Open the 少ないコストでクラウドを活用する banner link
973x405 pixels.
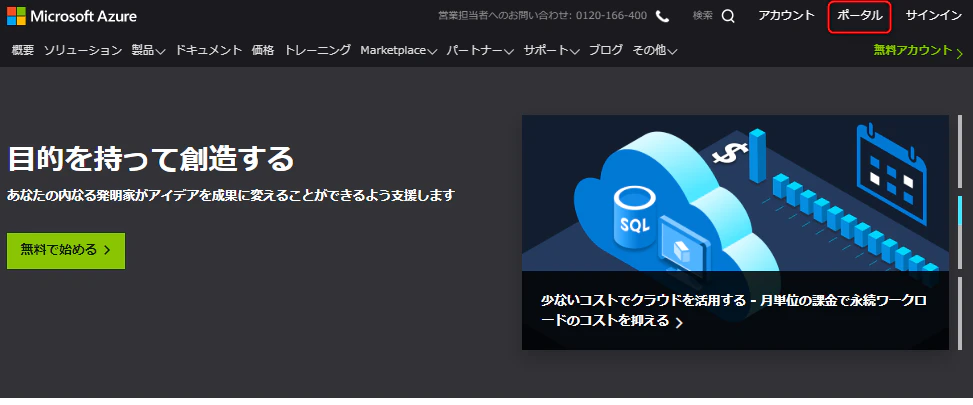734,311
